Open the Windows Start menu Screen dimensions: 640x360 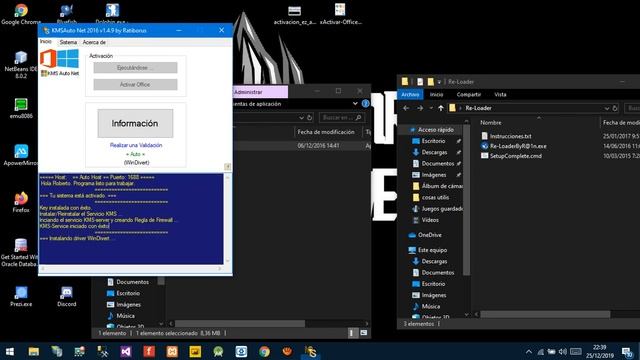pyautogui.click(x=10, y=351)
